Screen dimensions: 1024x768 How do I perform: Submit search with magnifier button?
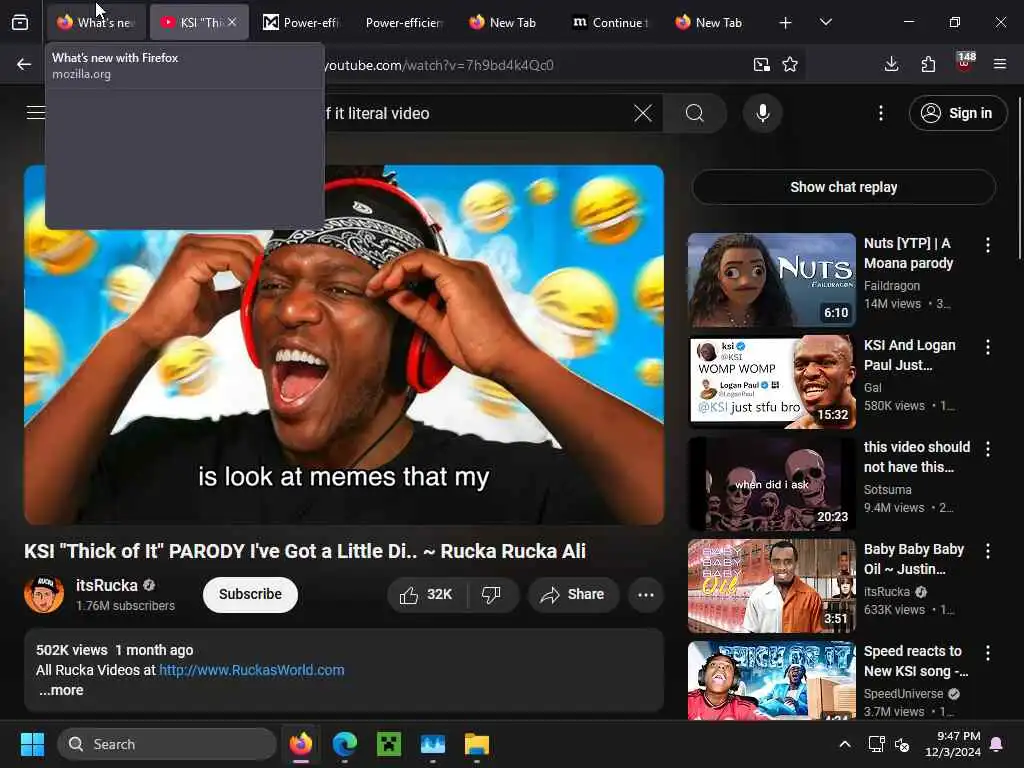[695, 114]
